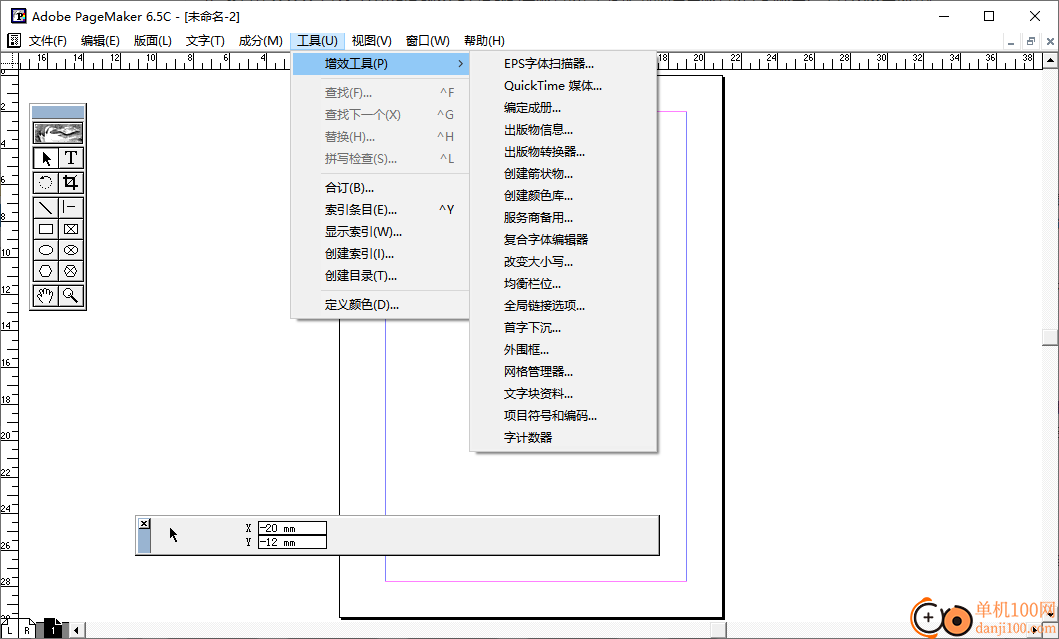This screenshot has height=639, width=1059.
Task: Open the 编辑(E) menu
Action: tap(100, 41)
